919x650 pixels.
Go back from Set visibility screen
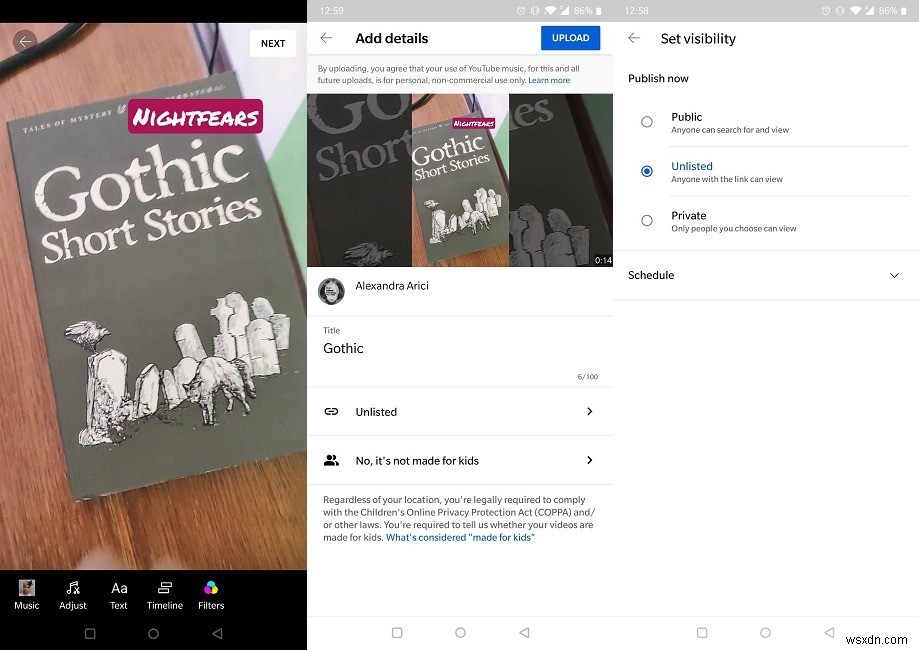634,38
